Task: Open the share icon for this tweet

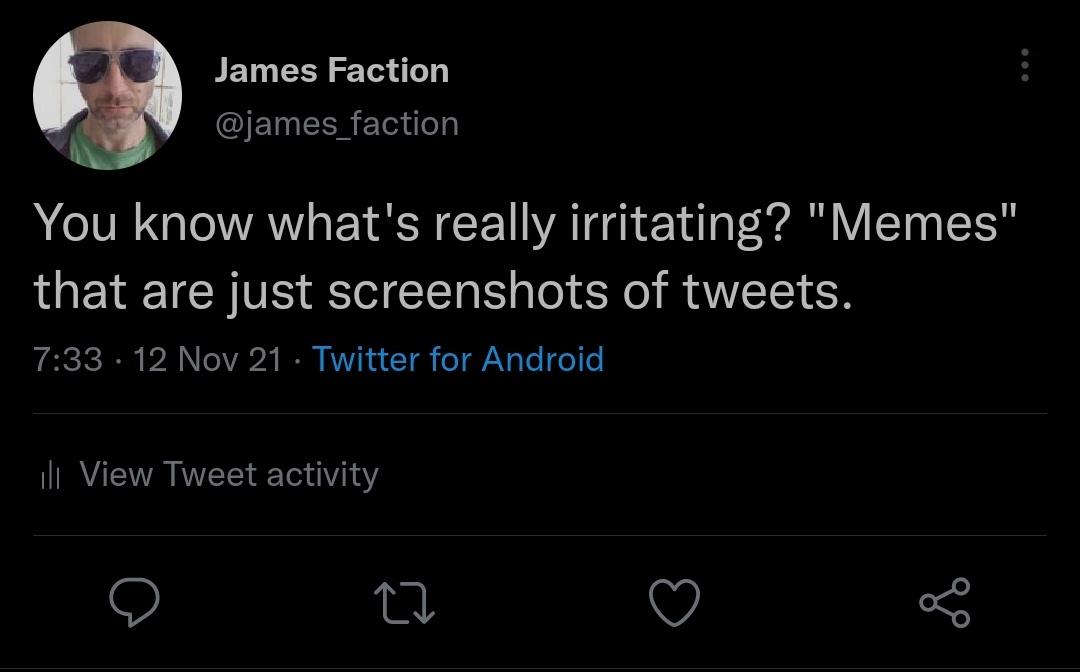Action: coord(944,603)
